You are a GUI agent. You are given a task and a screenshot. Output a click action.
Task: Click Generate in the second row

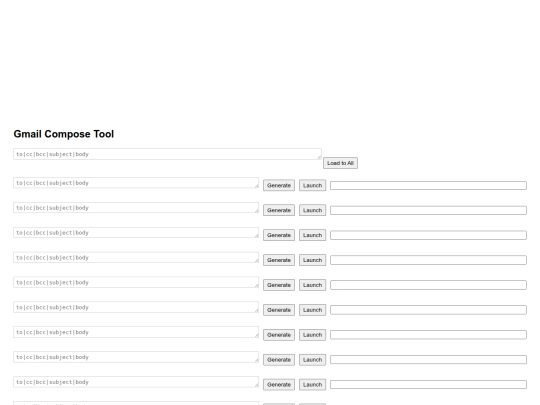coord(279,210)
